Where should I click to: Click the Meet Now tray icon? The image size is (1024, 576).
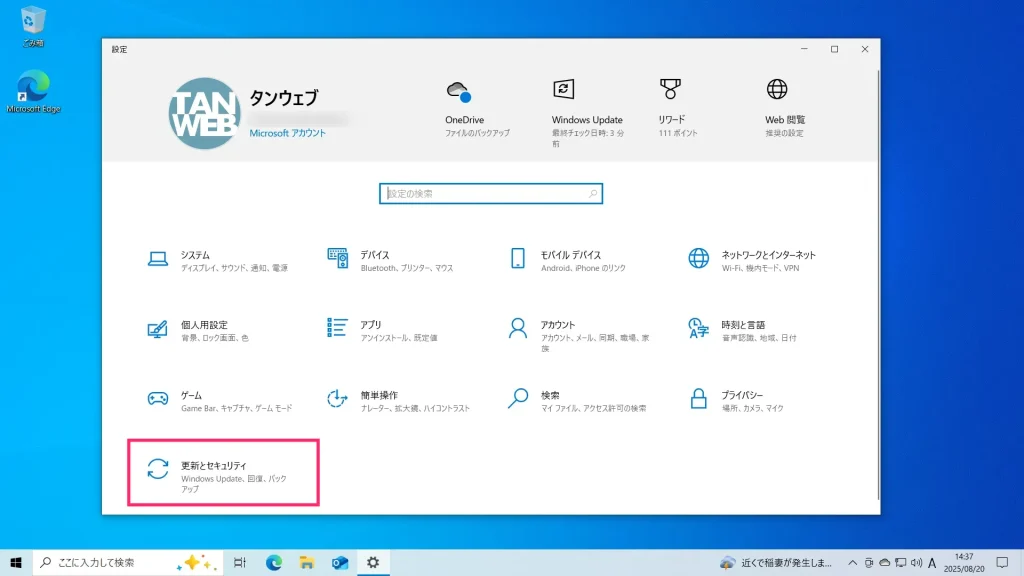coord(869,562)
